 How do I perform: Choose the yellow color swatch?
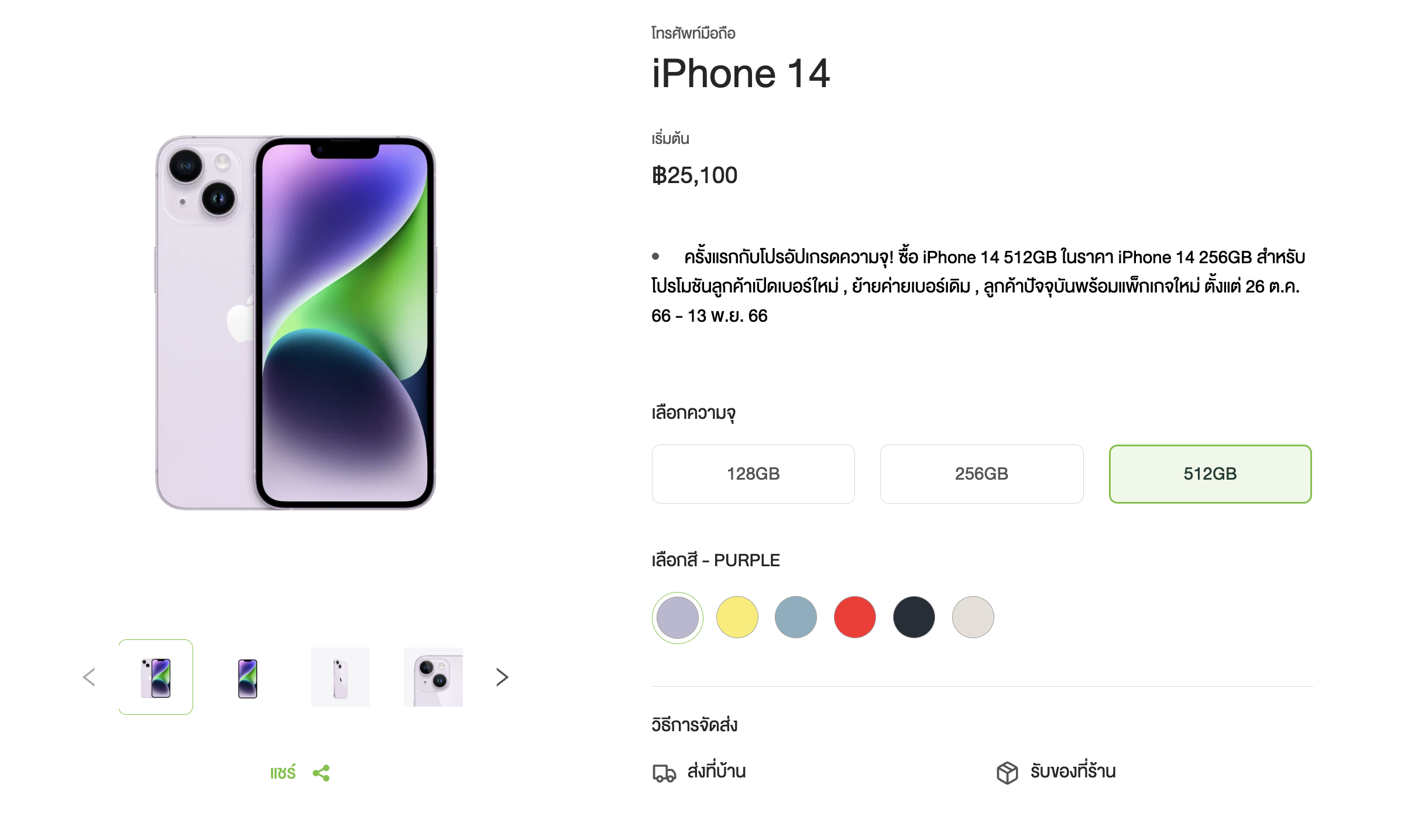coord(737,617)
